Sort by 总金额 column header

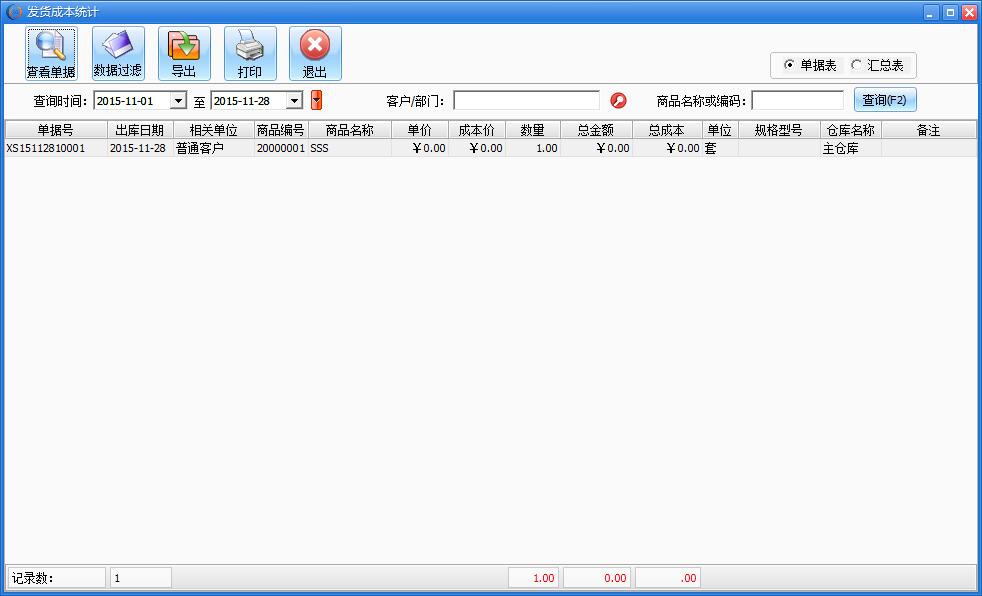tap(596, 130)
